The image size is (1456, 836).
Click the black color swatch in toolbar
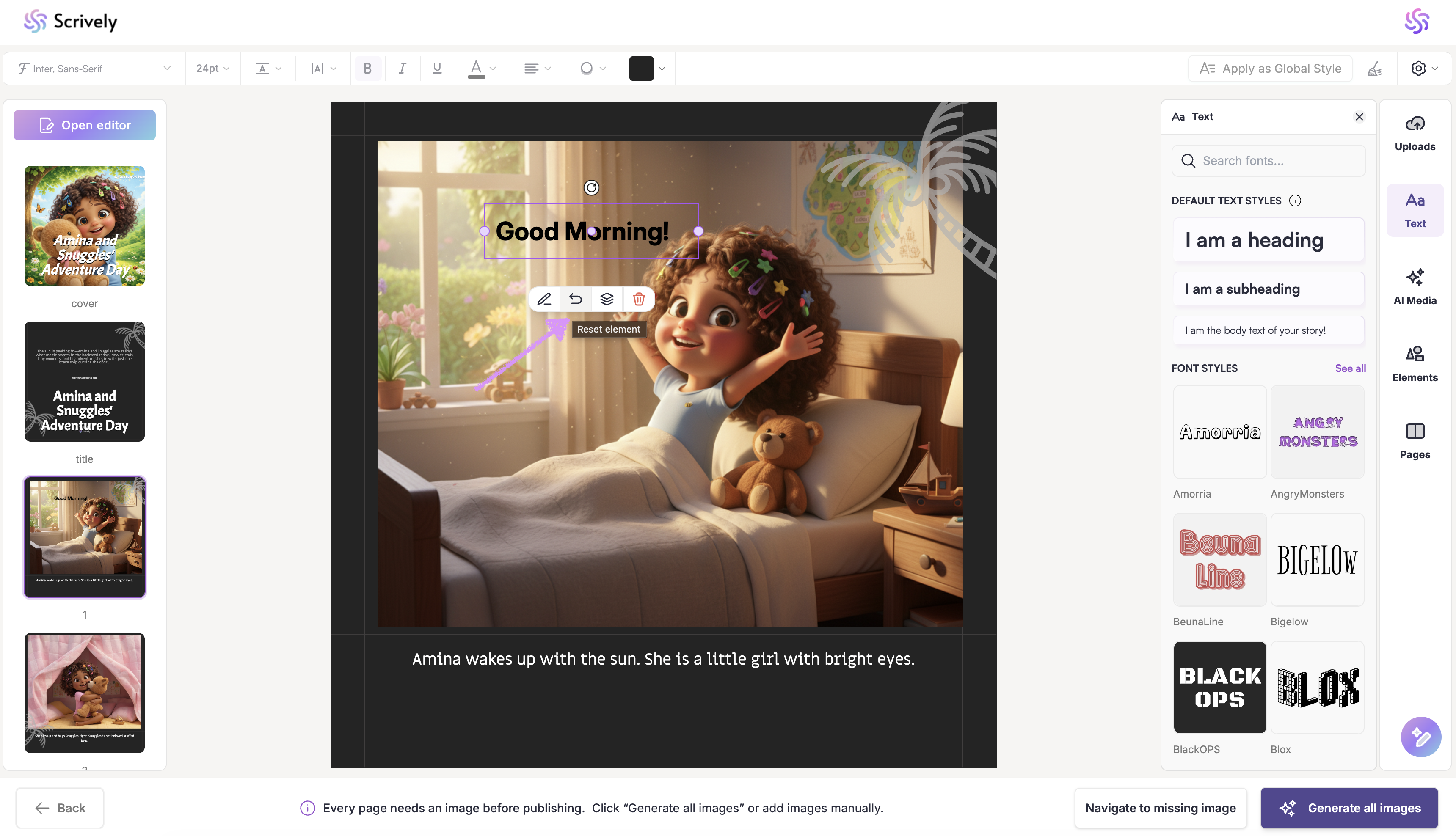click(x=641, y=69)
